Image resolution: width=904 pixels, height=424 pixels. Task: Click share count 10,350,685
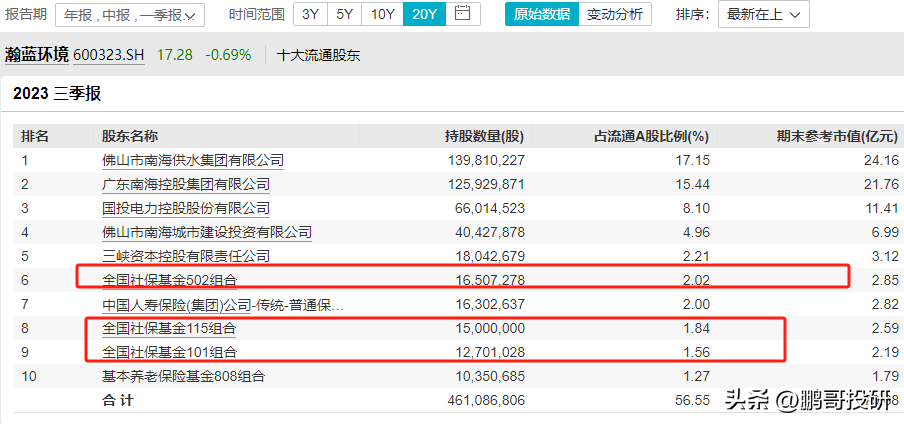(x=489, y=376)
